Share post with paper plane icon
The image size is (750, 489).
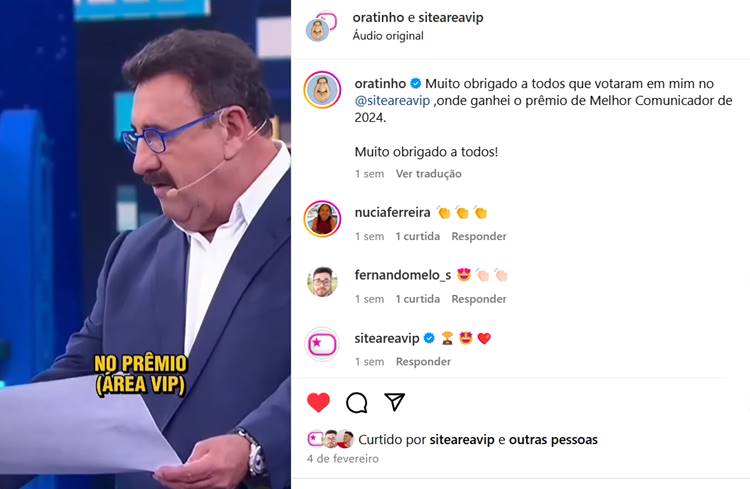(x=395, y=402)
